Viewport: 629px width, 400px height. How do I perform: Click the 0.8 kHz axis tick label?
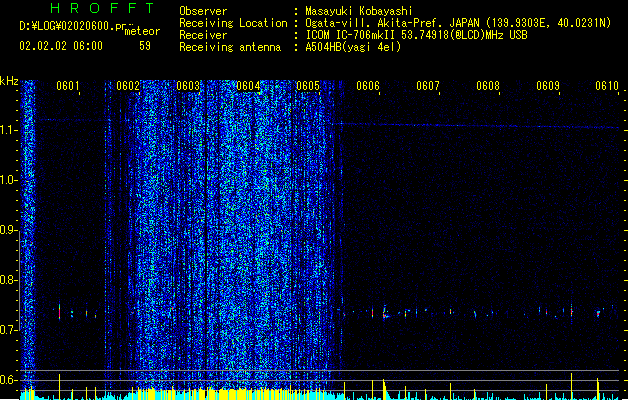[9, 280]
